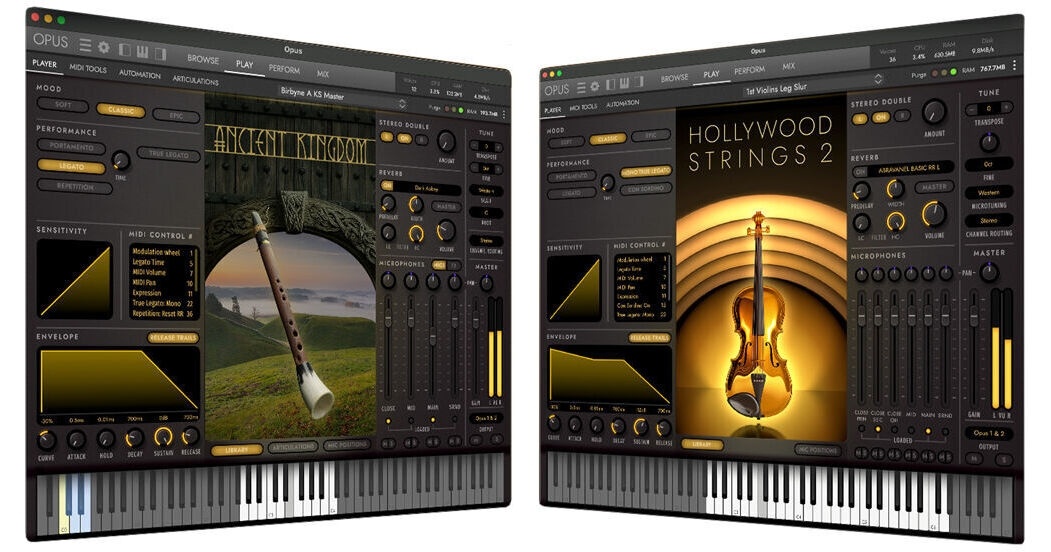Viewport: 1051px width, 552px height.
Task: Click the settings gear in right Opus window
Action: [594, 89]
